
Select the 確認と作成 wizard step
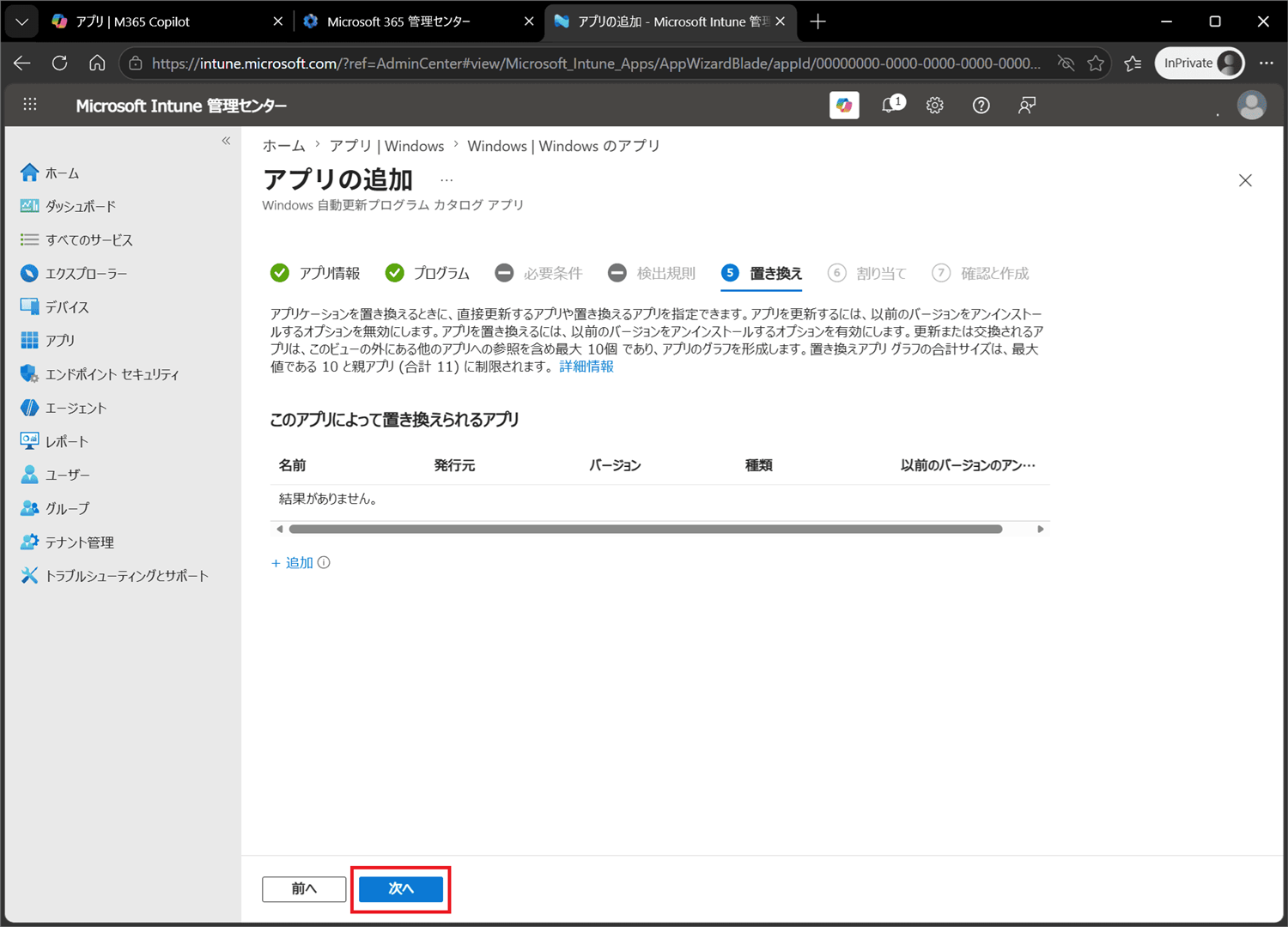(981, 273)
